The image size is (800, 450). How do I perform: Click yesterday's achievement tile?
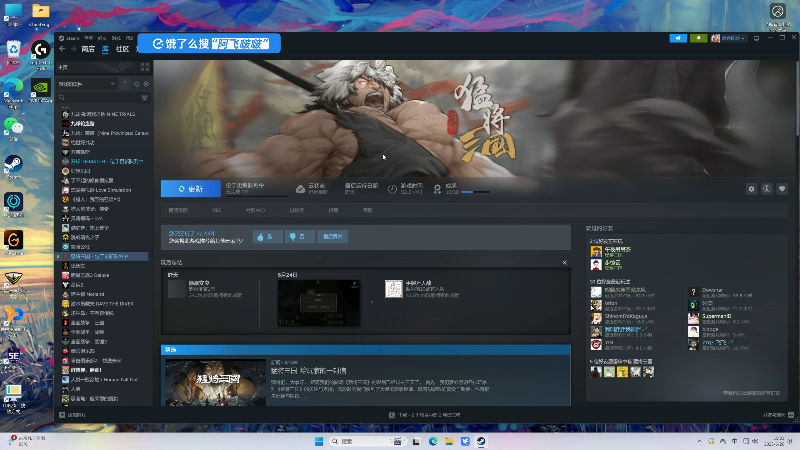point(177,289)
